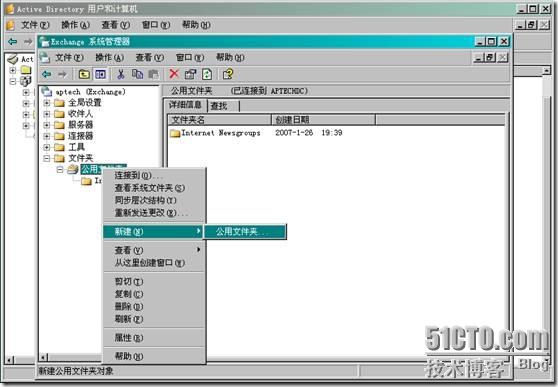Click aptech (Exchange) root node icon
The width and height of the screenshot is (558, 387).
pyautogui.click(x=47, y=92)
